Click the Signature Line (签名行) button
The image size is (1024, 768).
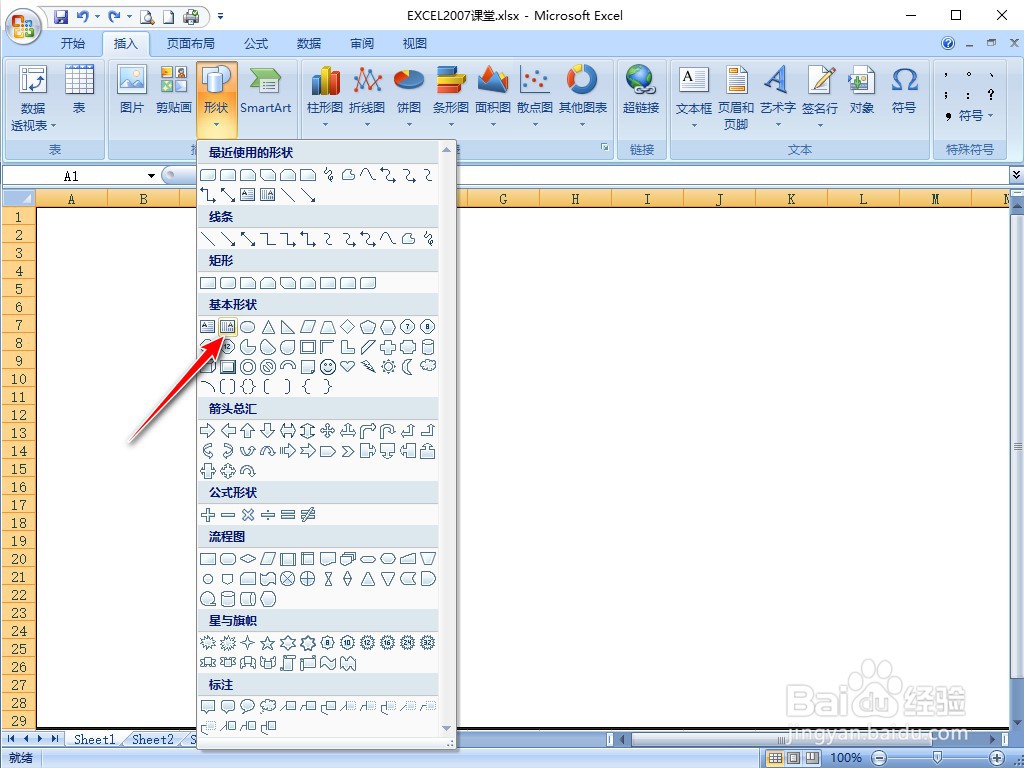click(x=820, y=97)
